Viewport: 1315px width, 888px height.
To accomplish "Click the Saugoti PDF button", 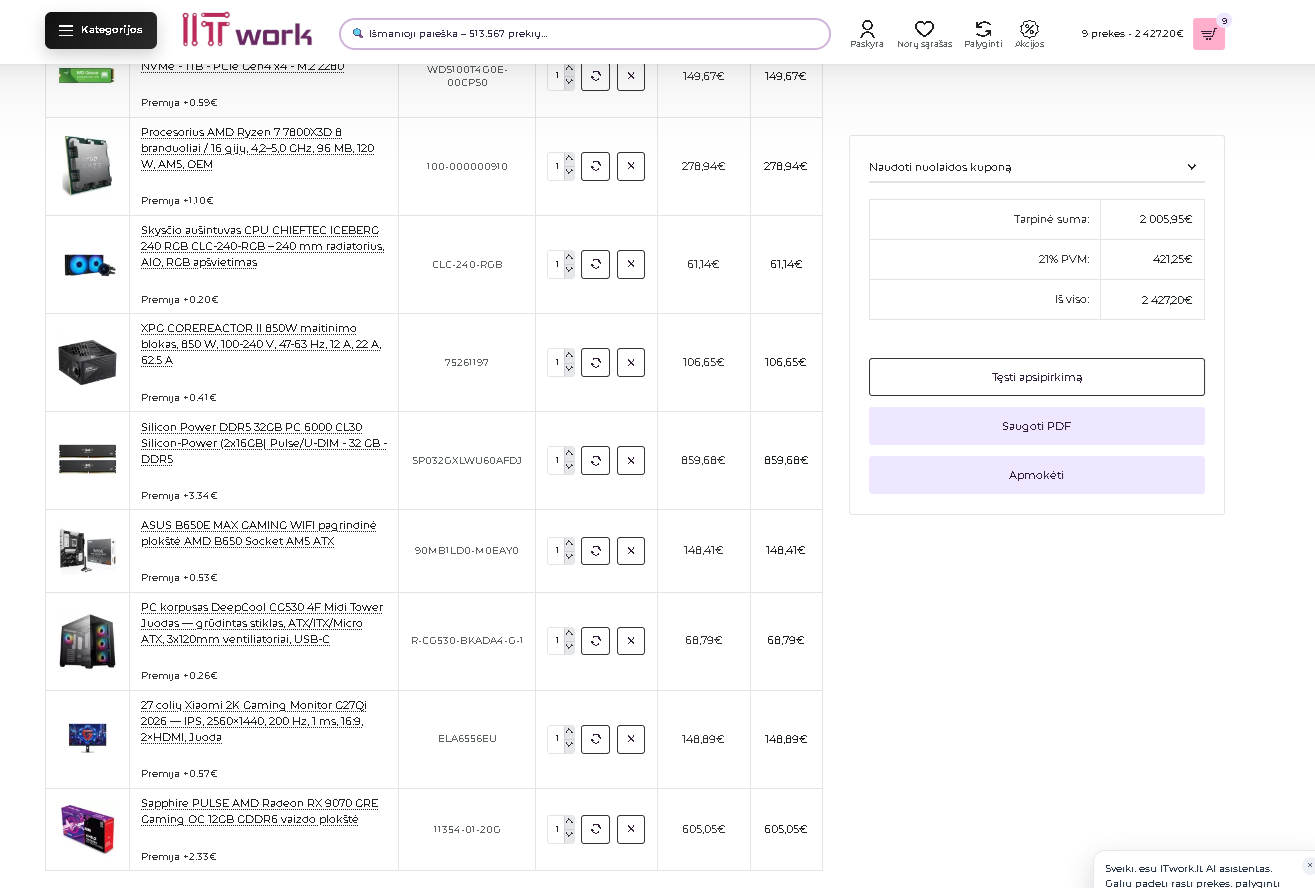I will [x=1036, y=426].
